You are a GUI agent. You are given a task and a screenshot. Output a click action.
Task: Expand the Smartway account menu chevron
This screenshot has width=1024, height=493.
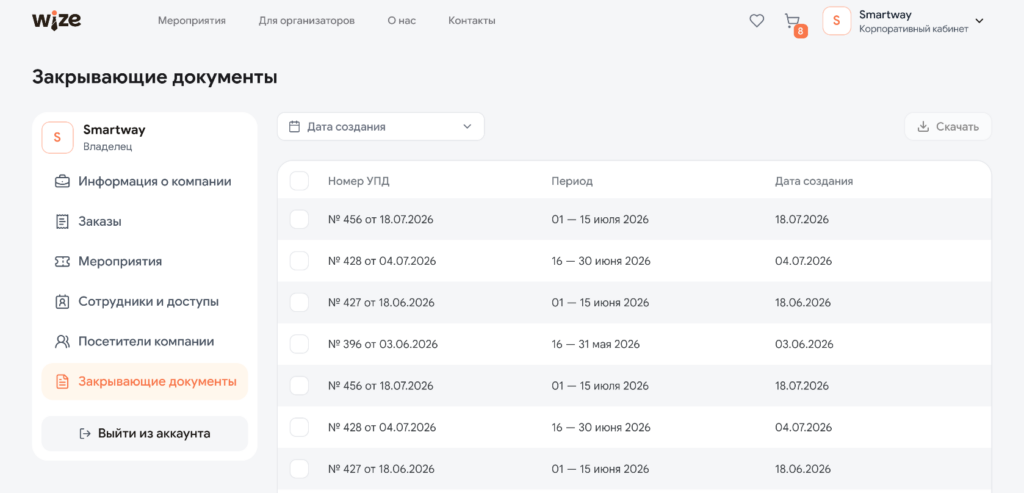click(979, 21)
